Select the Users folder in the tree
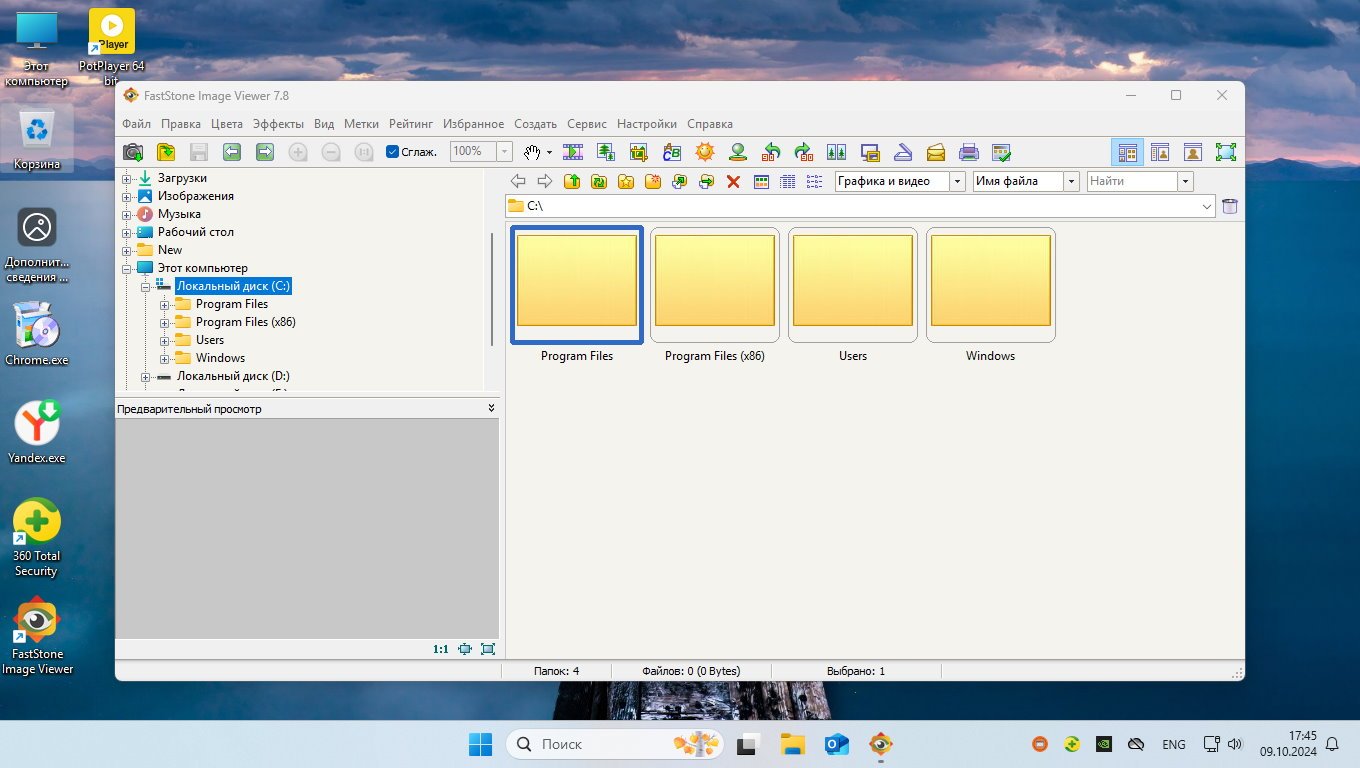This screenshot has height=768, width=1360. click(x=210, y=340)
